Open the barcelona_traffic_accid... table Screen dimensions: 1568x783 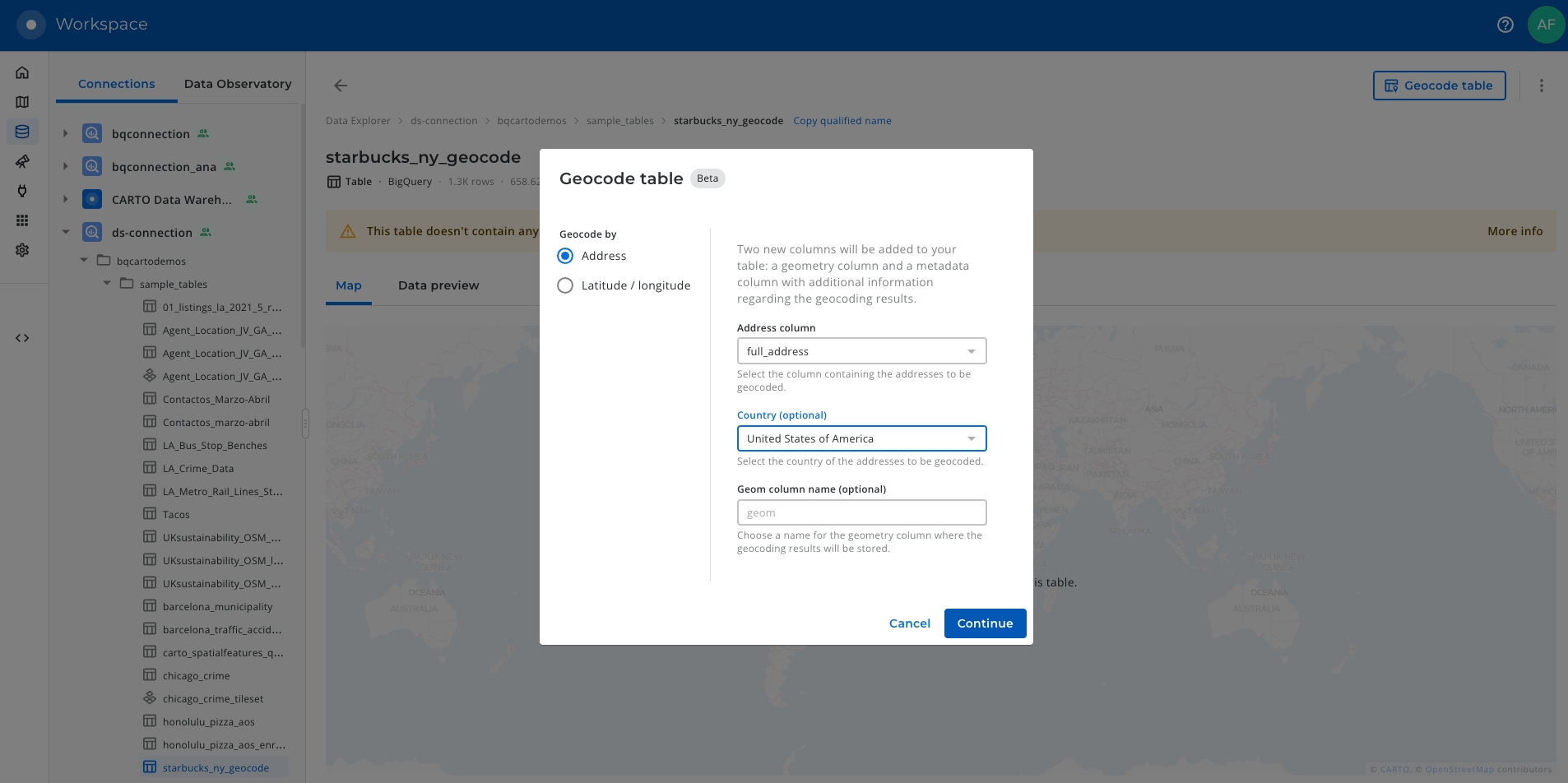(222, 629)
